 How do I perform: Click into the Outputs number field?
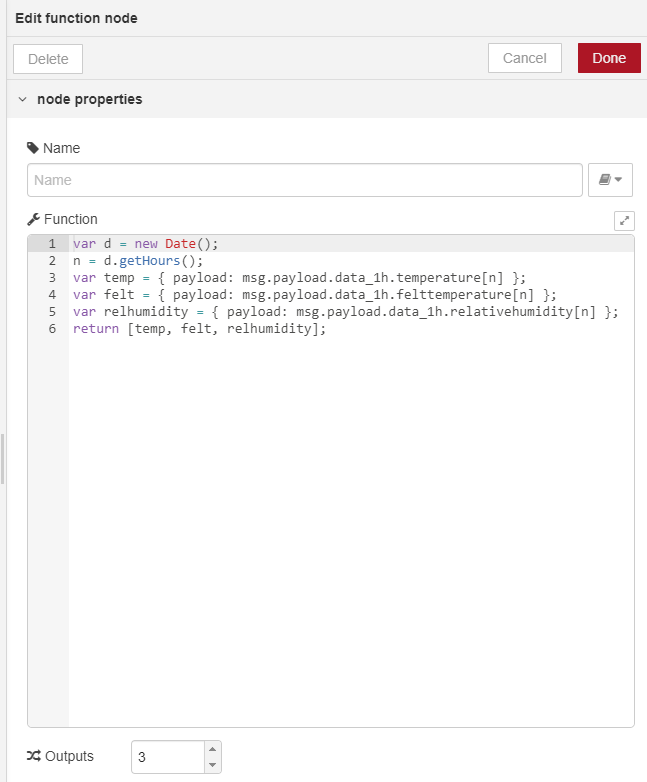(167, 757)
